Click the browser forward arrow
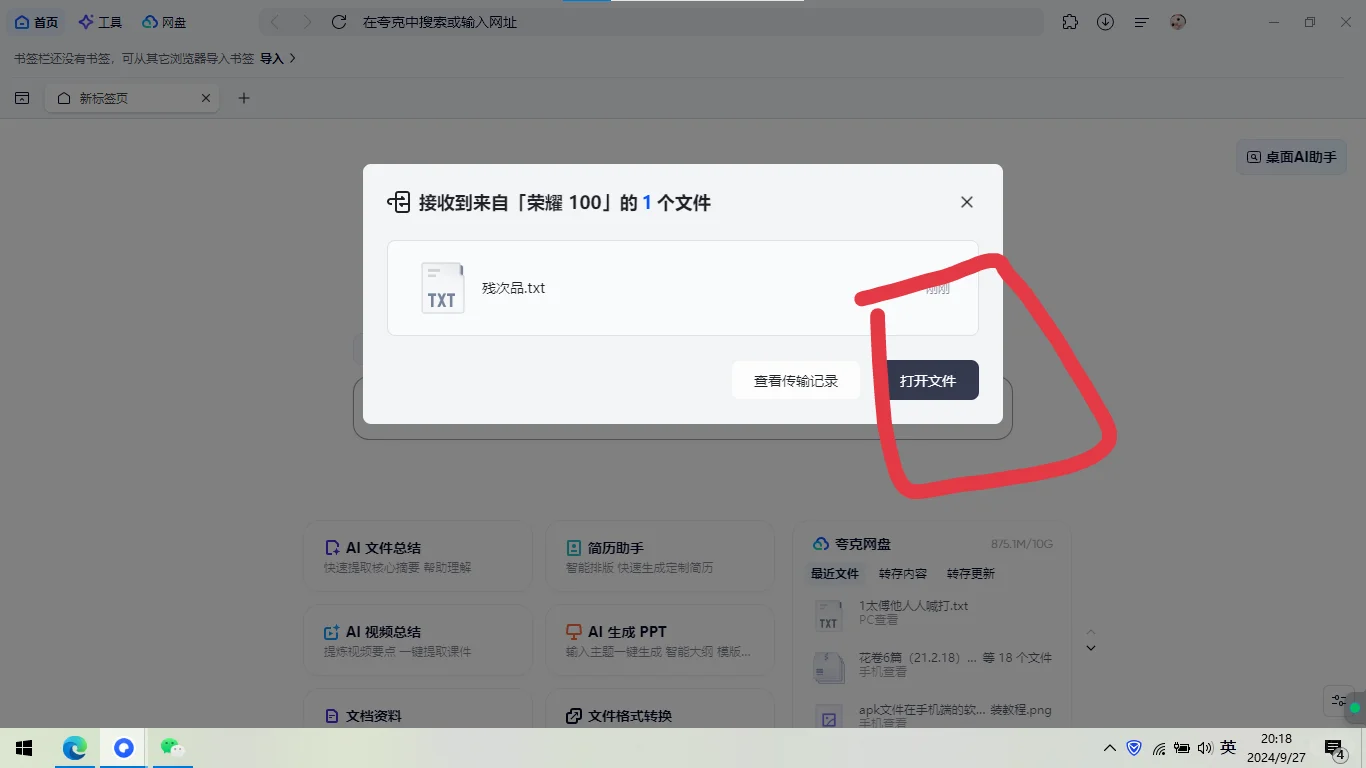The image size is (1366, 768). pyautogui.click(x=307, y=22)
